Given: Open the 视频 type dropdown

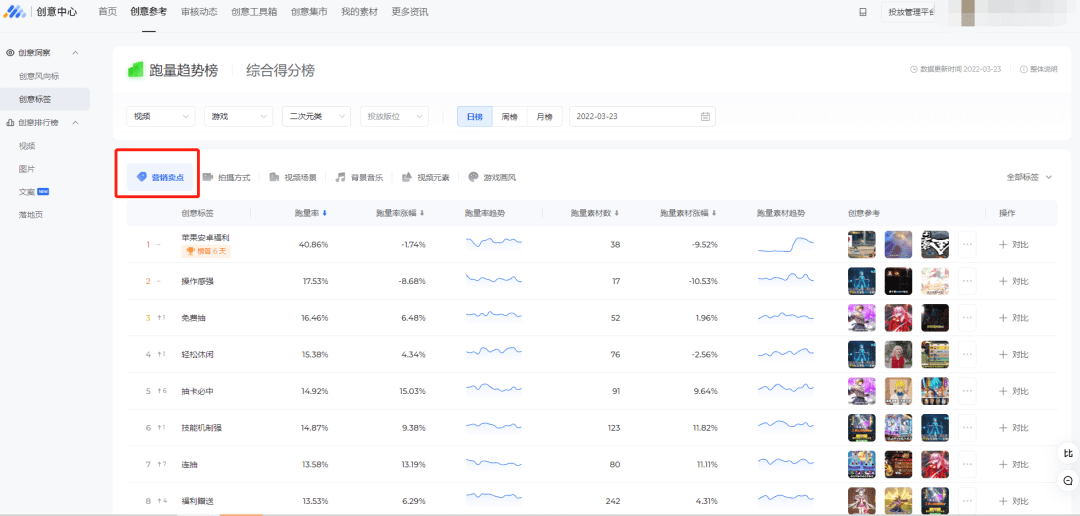Looking at the screenshot, I should click(x=161, y=116).
